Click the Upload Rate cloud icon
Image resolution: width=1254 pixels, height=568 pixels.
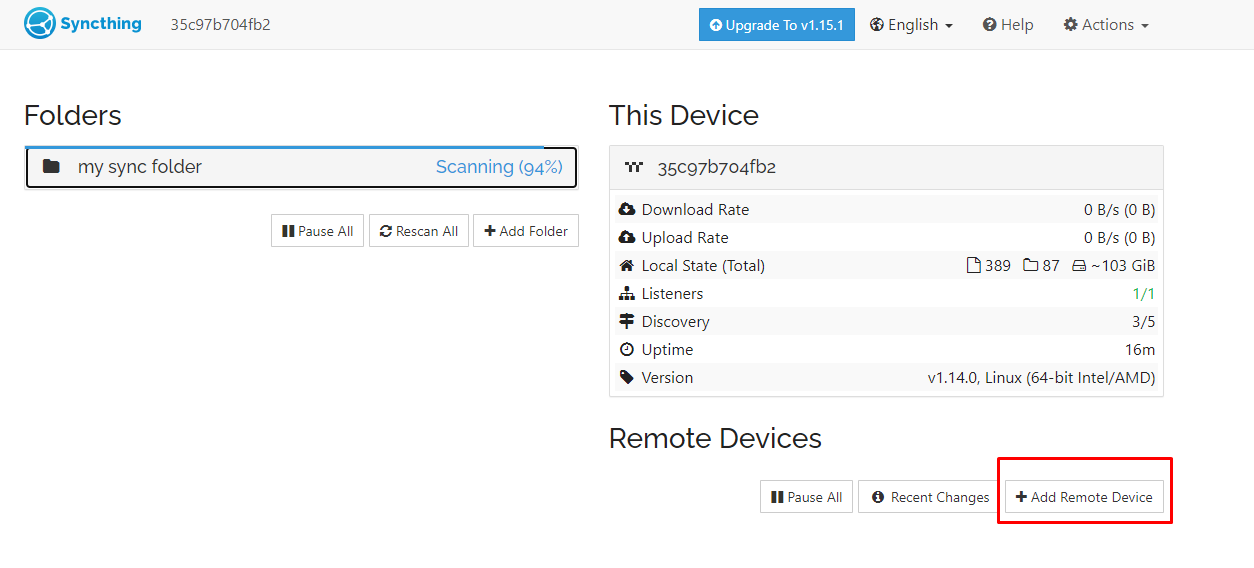pos(627,237)
